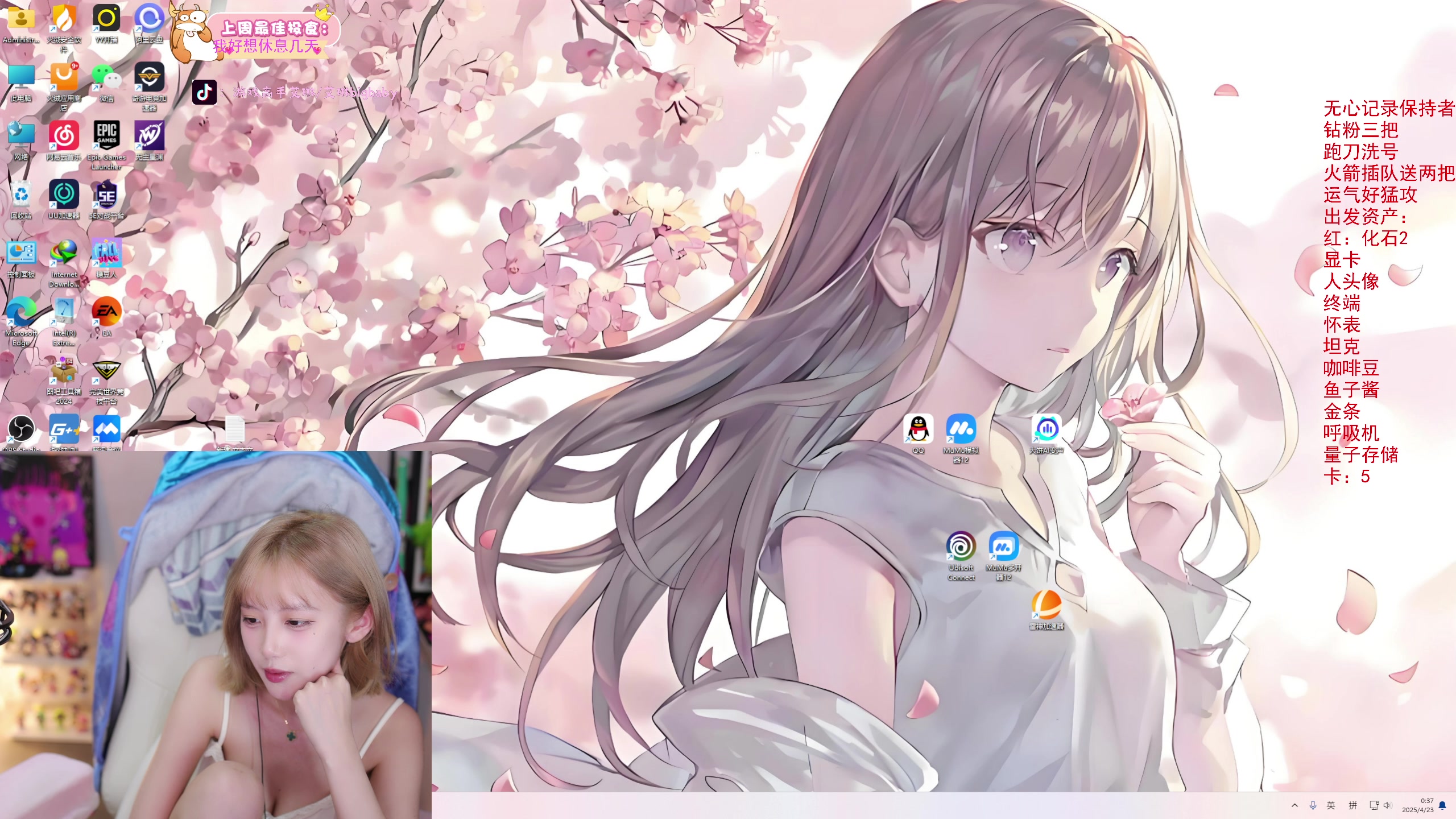Screen dimensions: 1456x819
Task: Open the 回收站 recycle bin
Action: click(21, 200)
